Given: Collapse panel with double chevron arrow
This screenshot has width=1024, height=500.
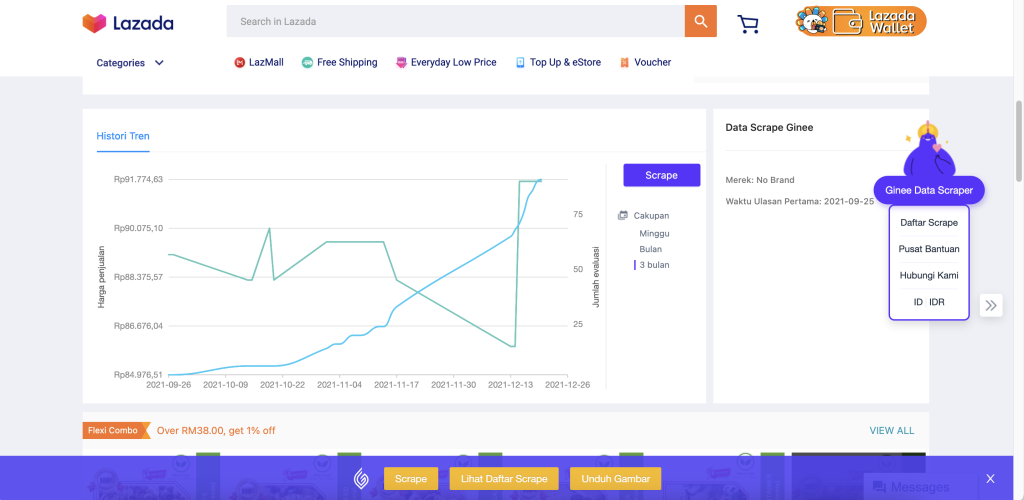Looking at the screenshot, I should tap(991, 305).
